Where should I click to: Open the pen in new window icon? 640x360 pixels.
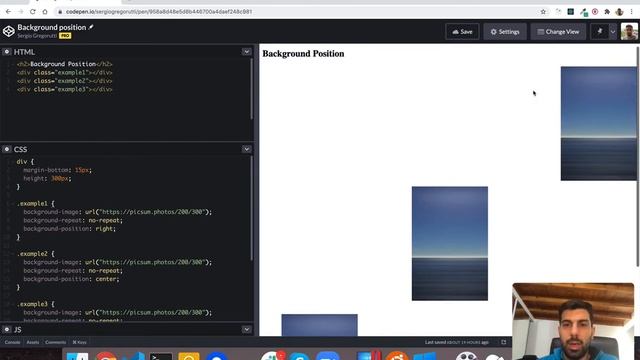[503, 342]
